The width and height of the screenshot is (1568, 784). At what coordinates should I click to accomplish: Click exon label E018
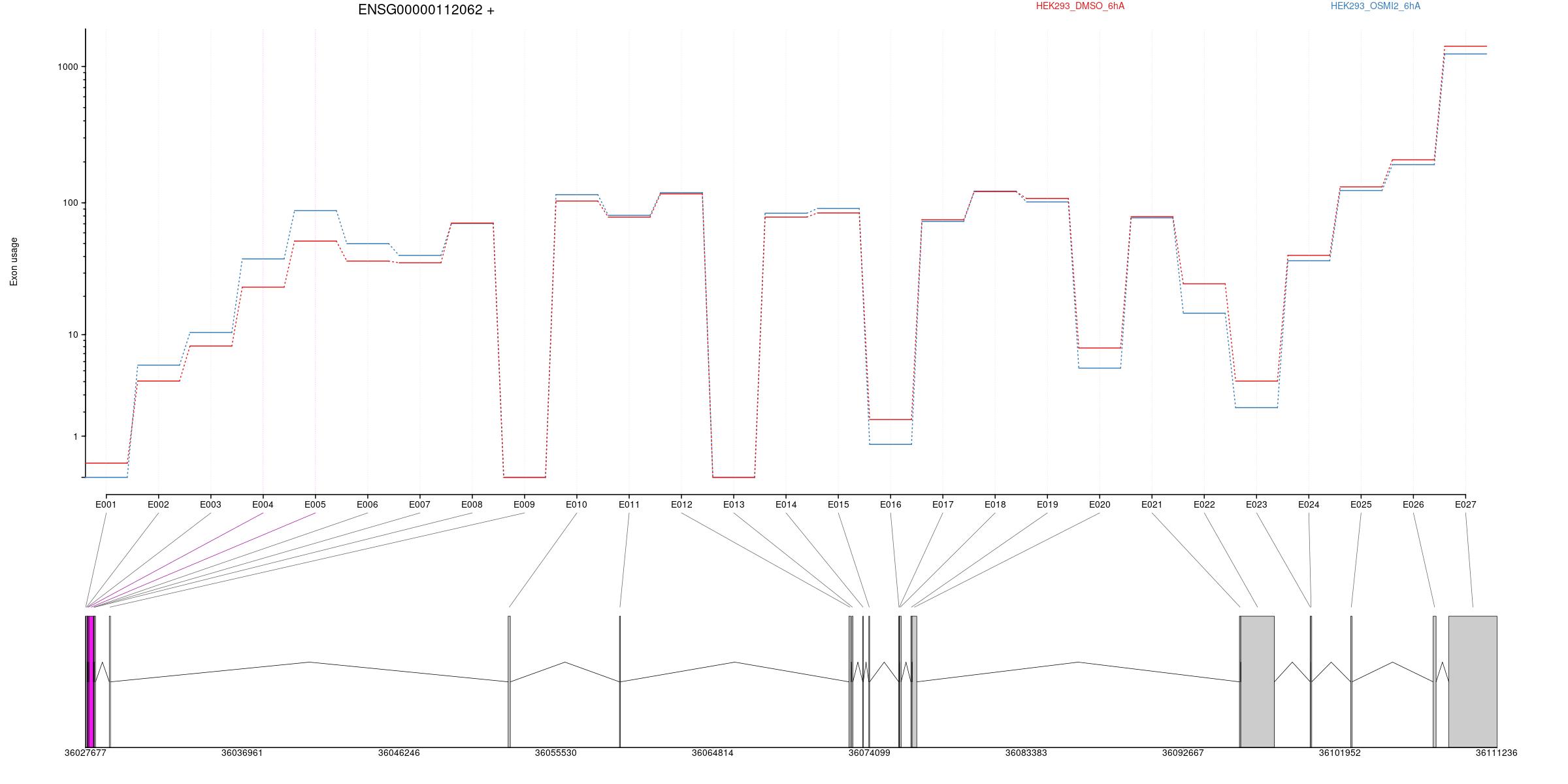[x=995, y=504]
